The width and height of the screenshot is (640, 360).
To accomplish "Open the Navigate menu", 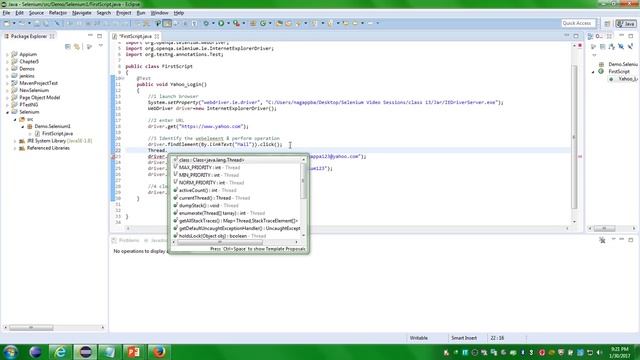I will pyautogui.click(x=82, y=13).
